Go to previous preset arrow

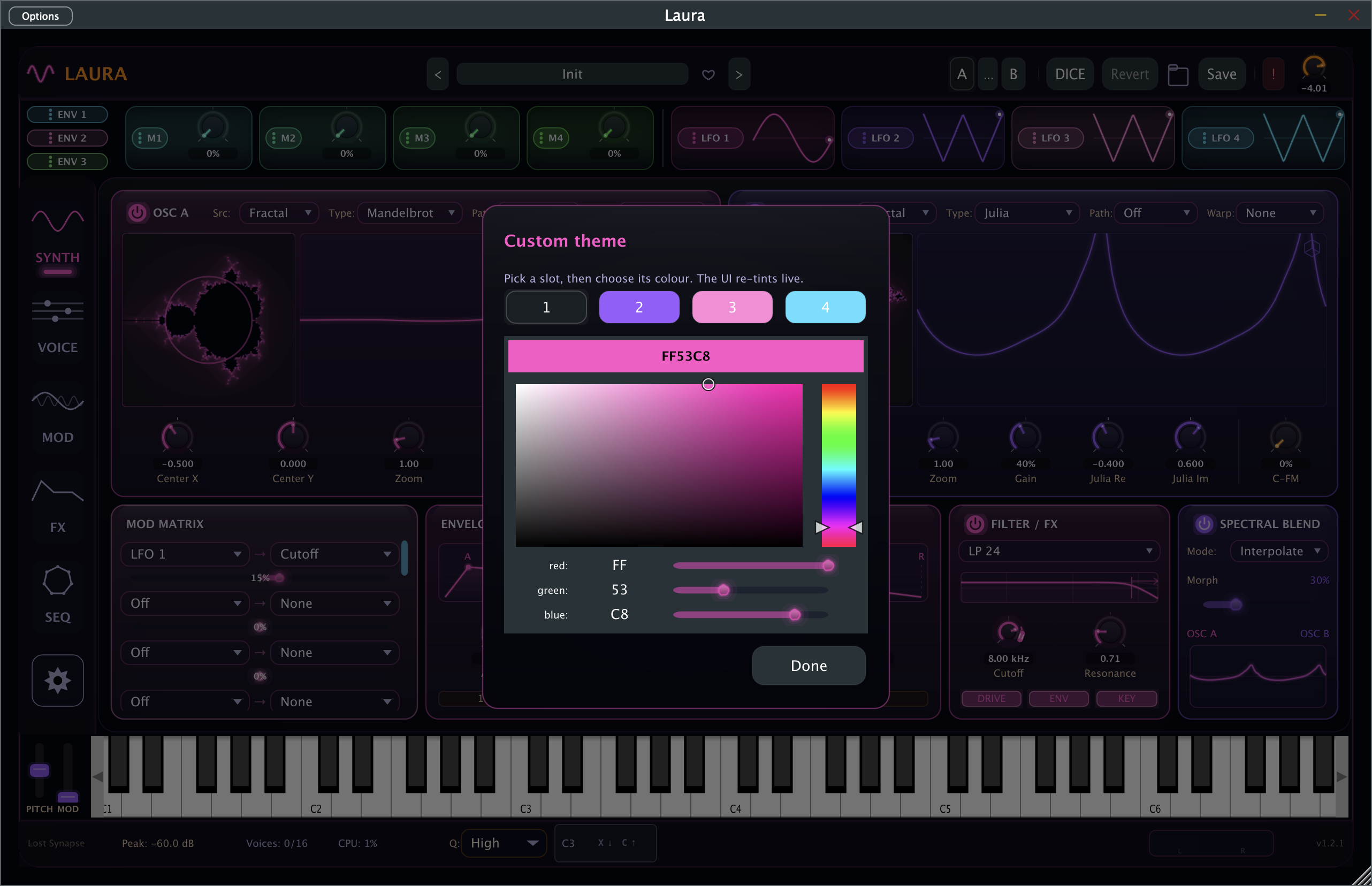(x=438, y=74)
